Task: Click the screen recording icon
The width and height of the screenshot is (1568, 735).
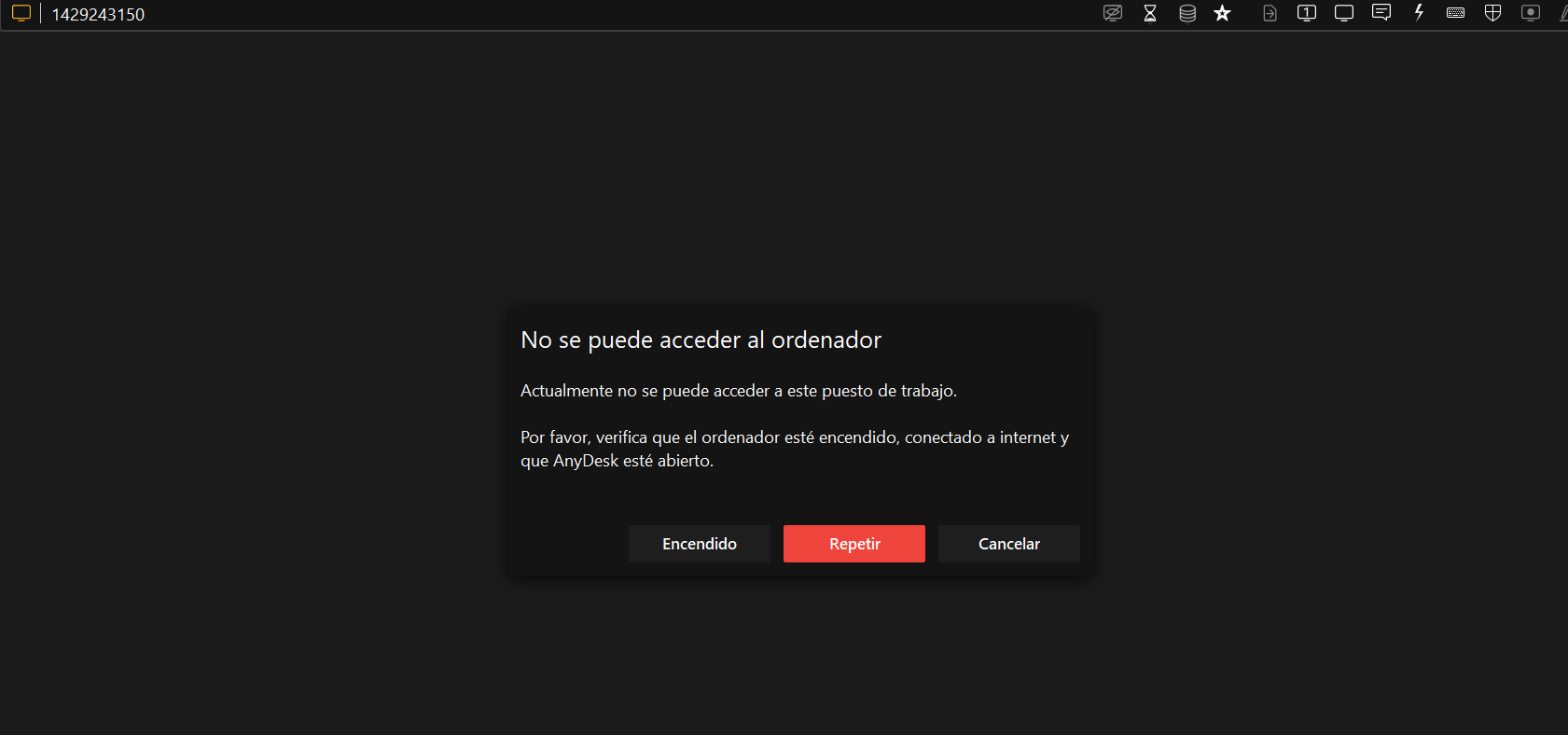Action: [x=1531, y=13]
